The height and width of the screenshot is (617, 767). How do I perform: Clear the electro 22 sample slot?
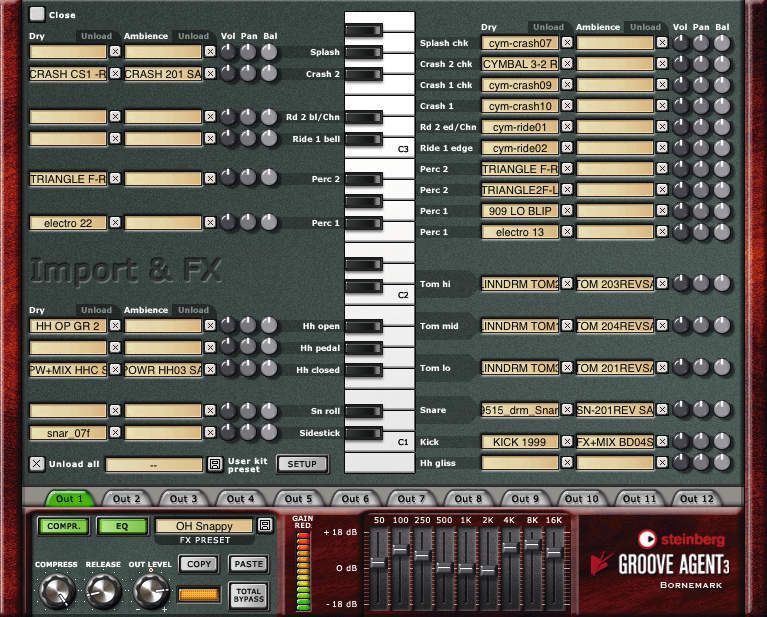pos(115,223)
